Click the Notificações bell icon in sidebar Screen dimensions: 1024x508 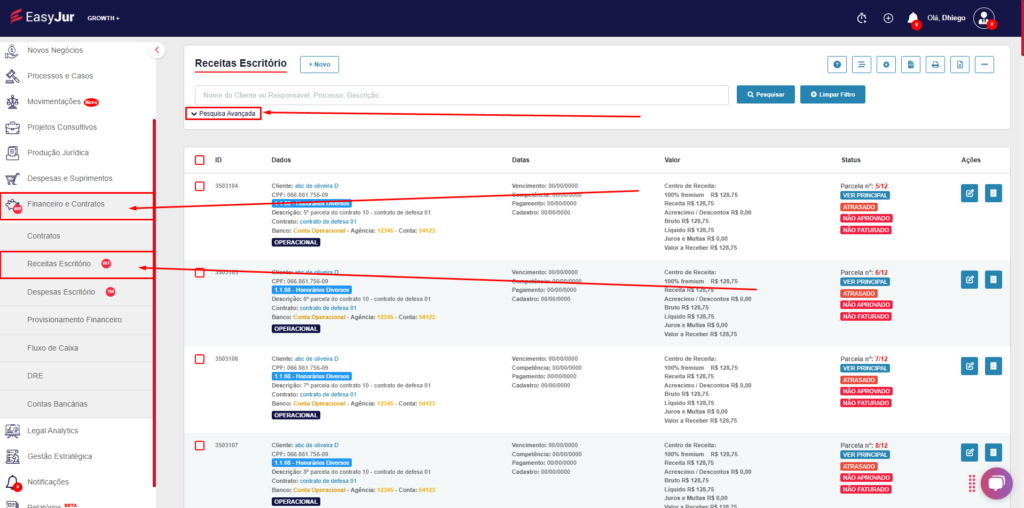pos(12,482)
